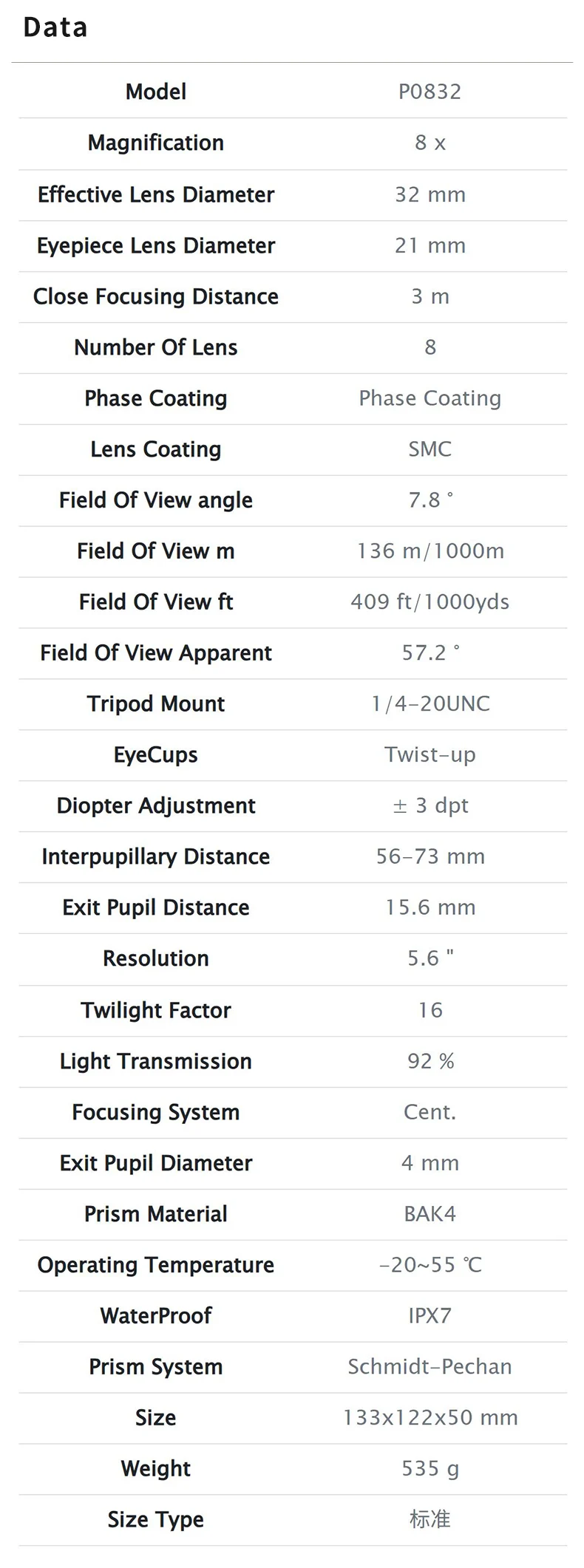Click the P0832 model value

pos(429,92)
